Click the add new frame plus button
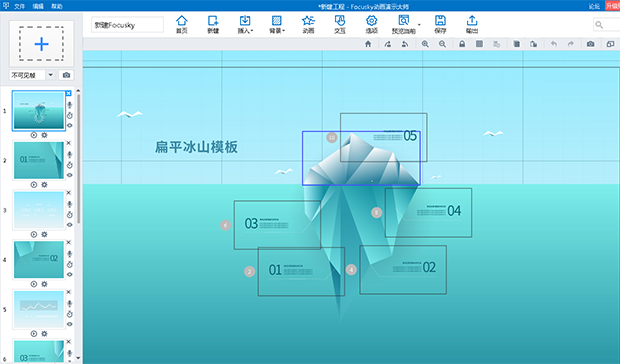The image size is (620, 364). coord(42,44)
